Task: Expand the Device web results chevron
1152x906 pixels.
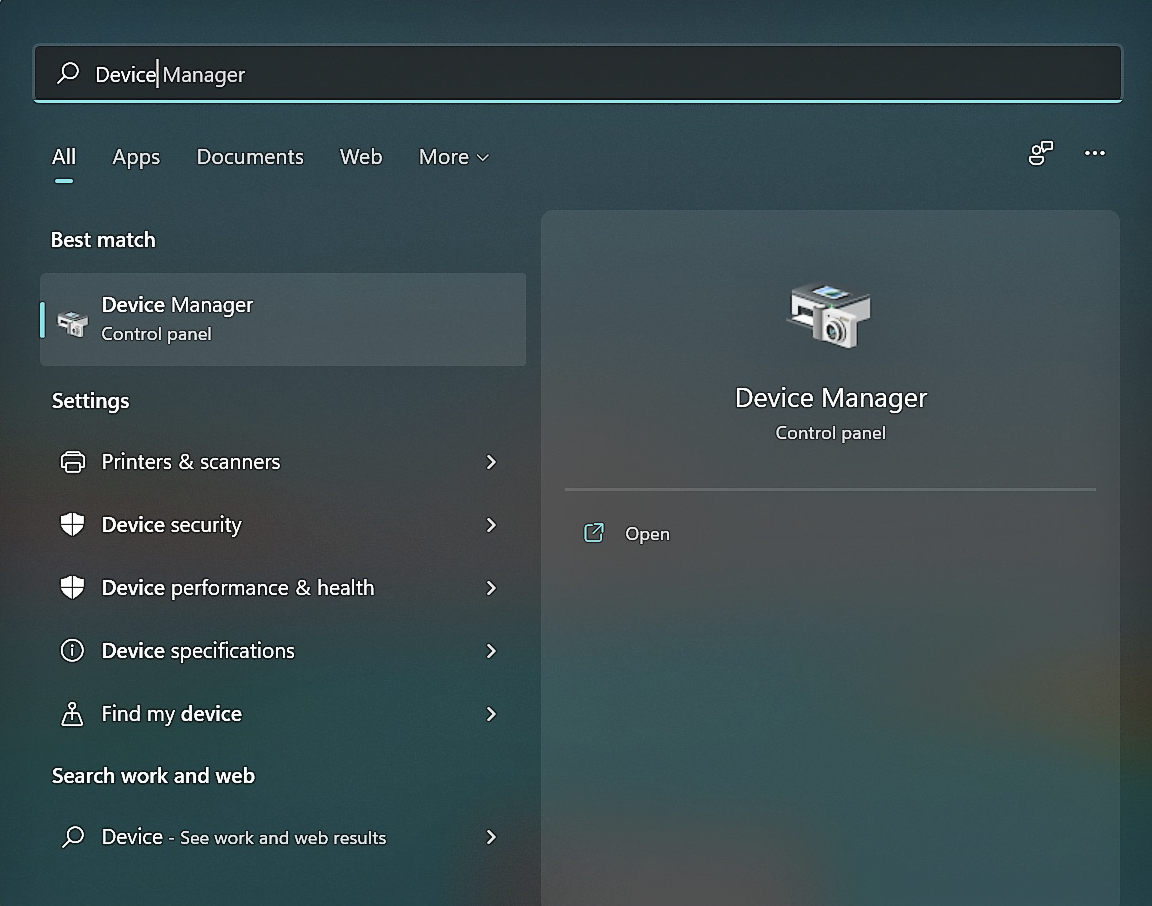Action: point(492,837)
